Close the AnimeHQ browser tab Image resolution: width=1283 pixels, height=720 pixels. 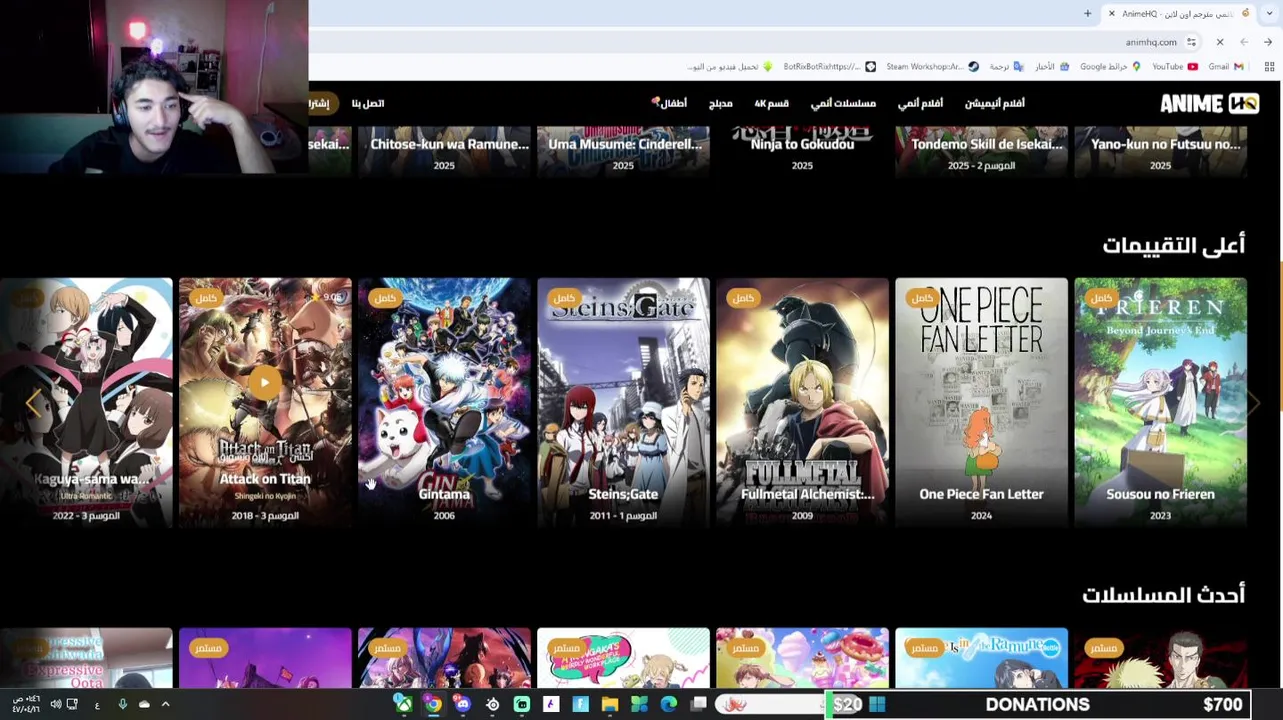point(1111,13)
